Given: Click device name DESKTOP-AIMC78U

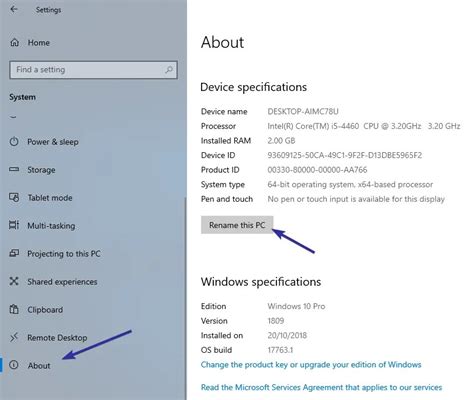Looking at the screenshot, I should 303,111.
